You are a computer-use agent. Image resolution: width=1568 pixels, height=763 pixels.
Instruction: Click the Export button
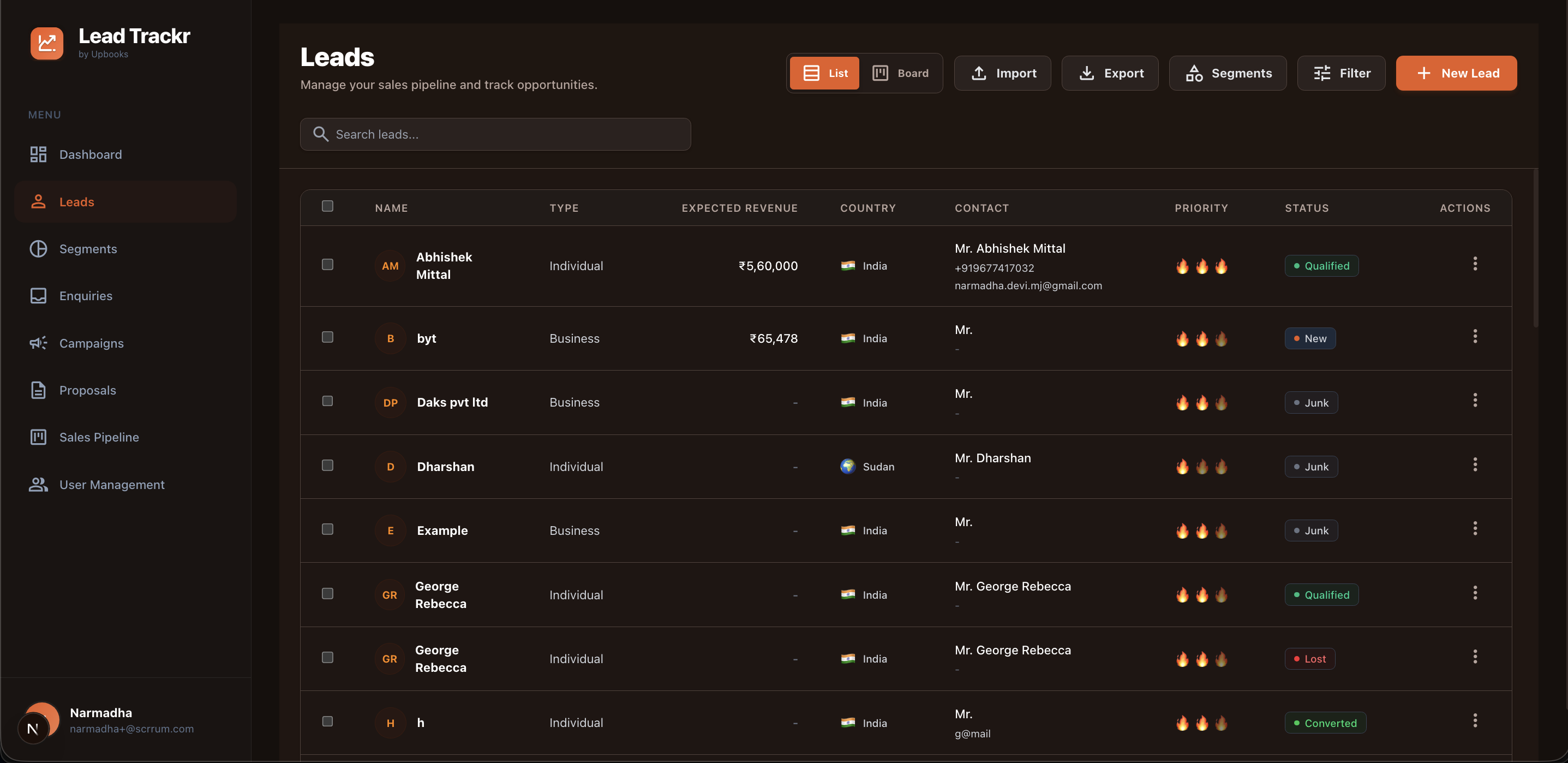coord(1110,73)
